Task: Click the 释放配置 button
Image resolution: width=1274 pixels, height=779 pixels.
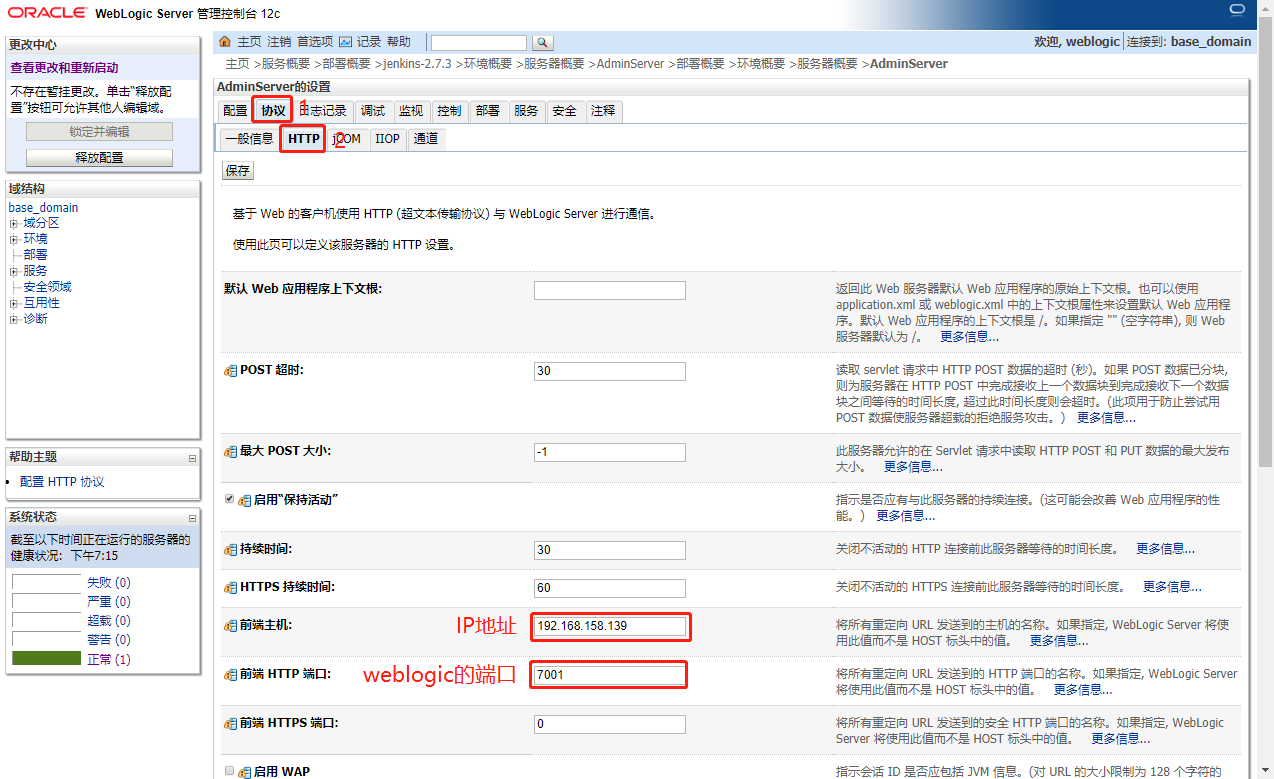Action: [99, 158]
